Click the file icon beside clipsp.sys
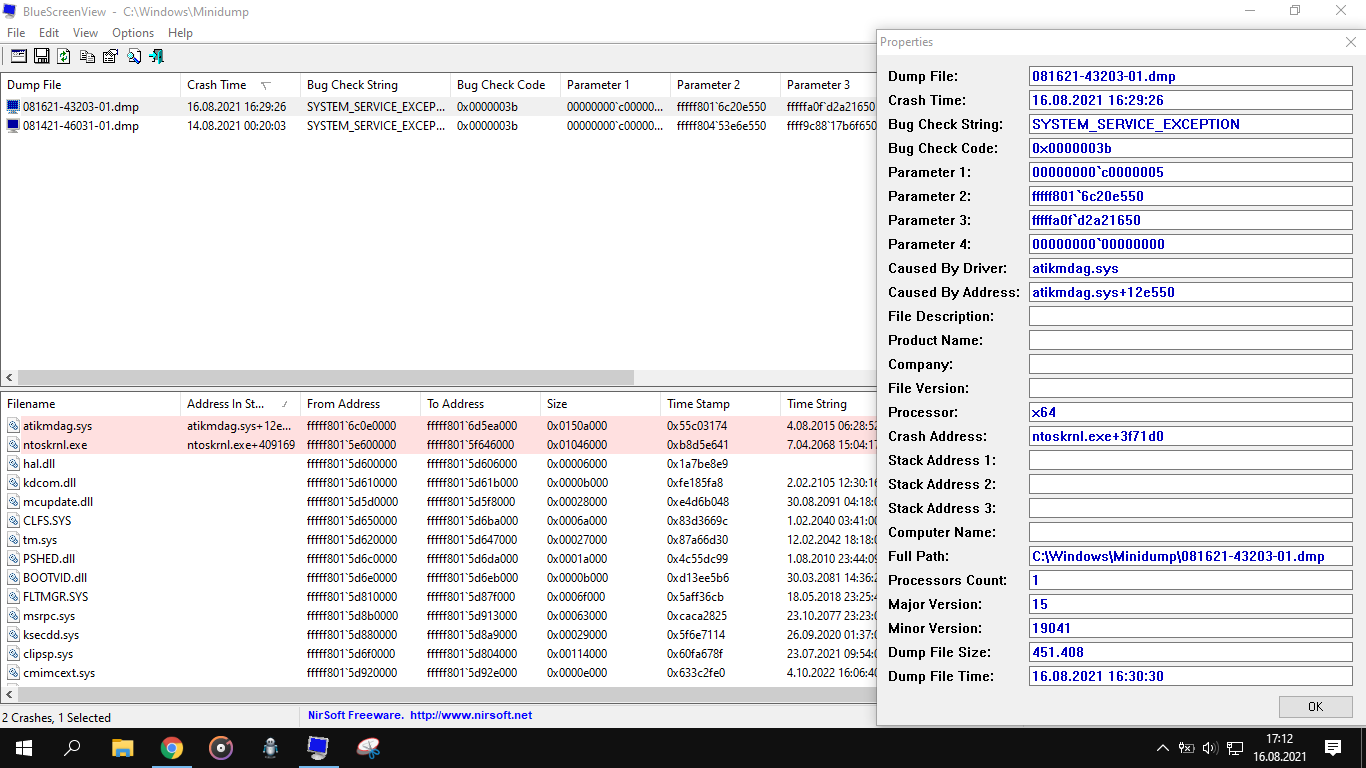The image size is (1366, 768). pyautogui.click(x=13, y=654)
